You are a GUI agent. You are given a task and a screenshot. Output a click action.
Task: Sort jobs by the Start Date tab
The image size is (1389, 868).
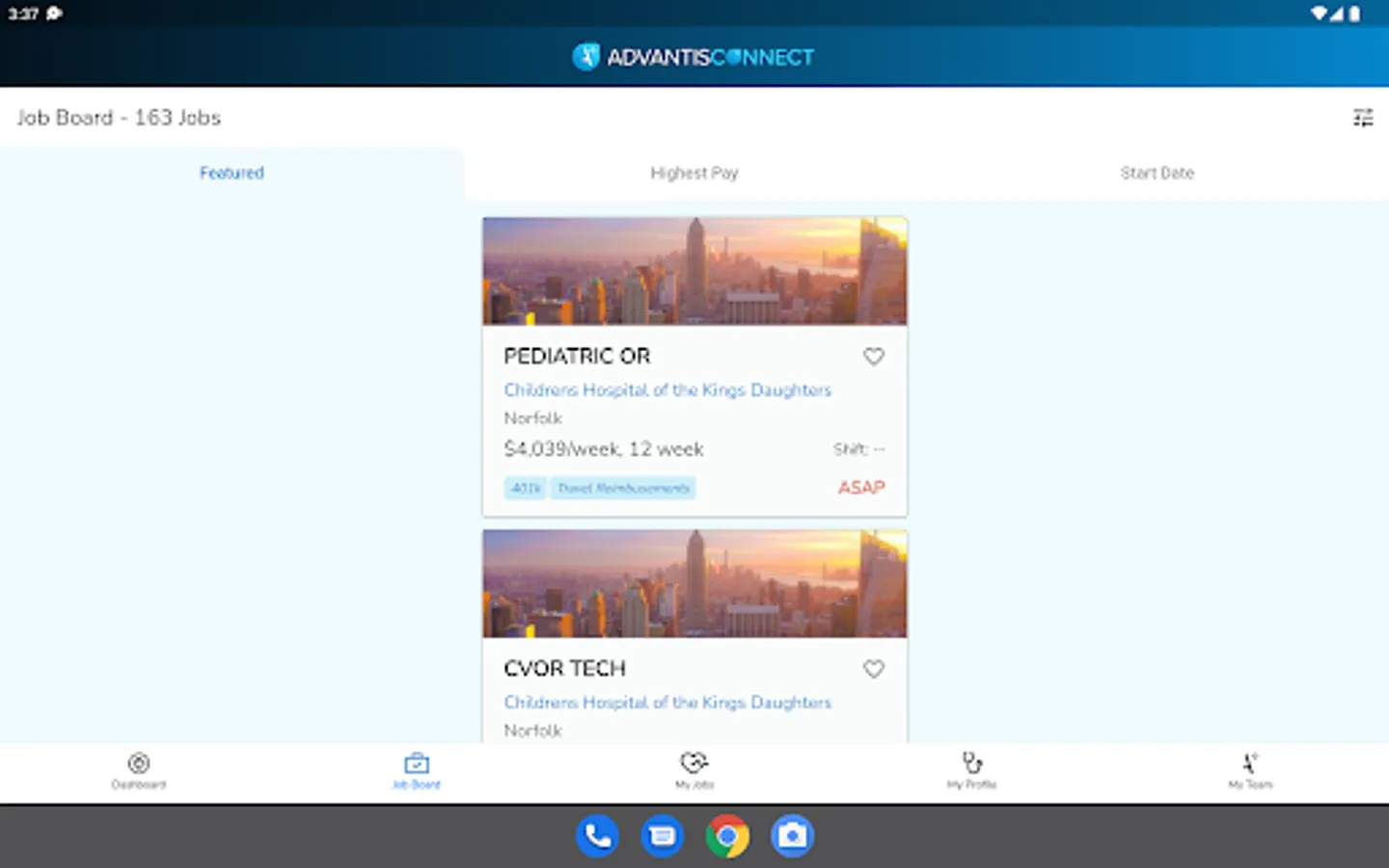[x=1157, y=174]
